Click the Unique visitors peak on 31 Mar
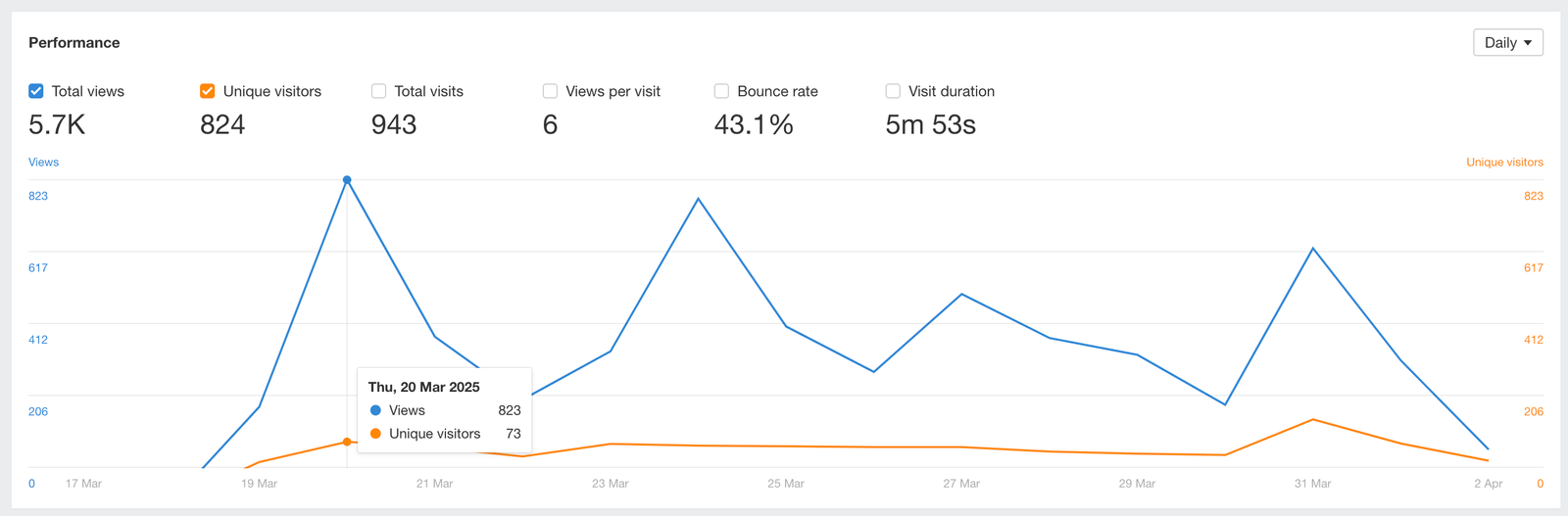Viewport: 1568px width, 516px height. 1313,420
